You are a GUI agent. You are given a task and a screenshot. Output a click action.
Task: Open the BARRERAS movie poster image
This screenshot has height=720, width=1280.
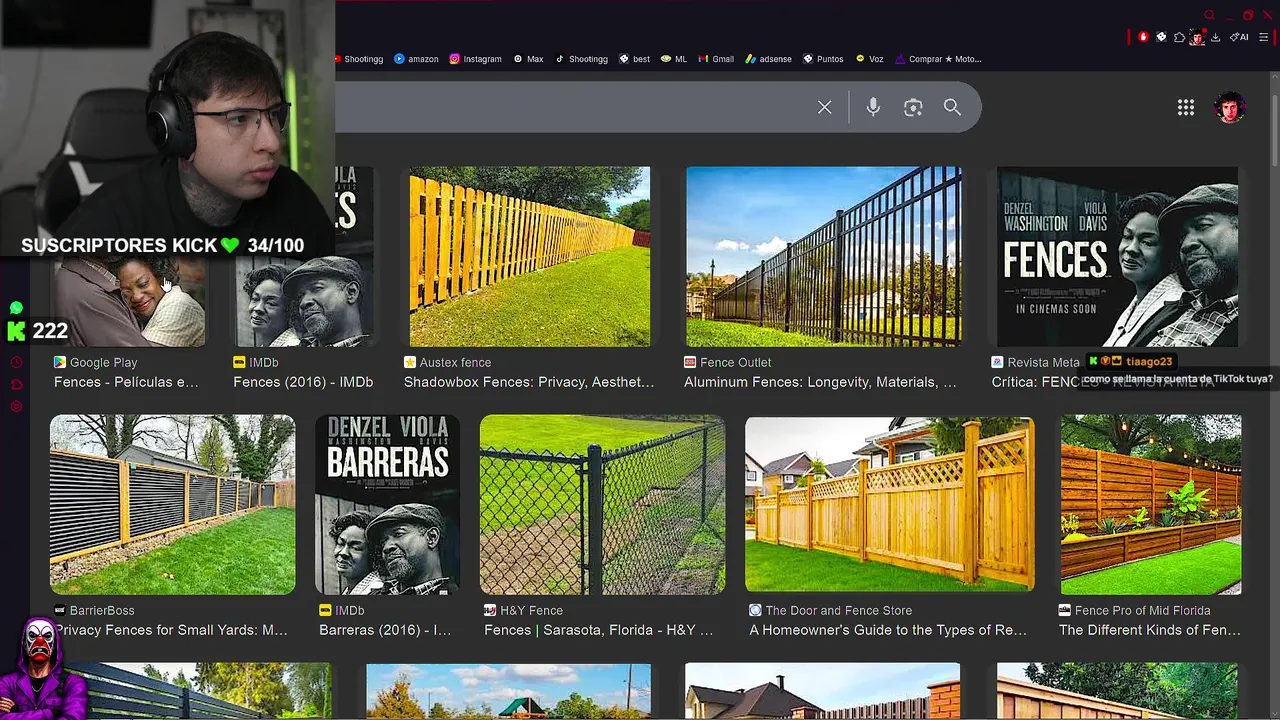click(387, 505)
